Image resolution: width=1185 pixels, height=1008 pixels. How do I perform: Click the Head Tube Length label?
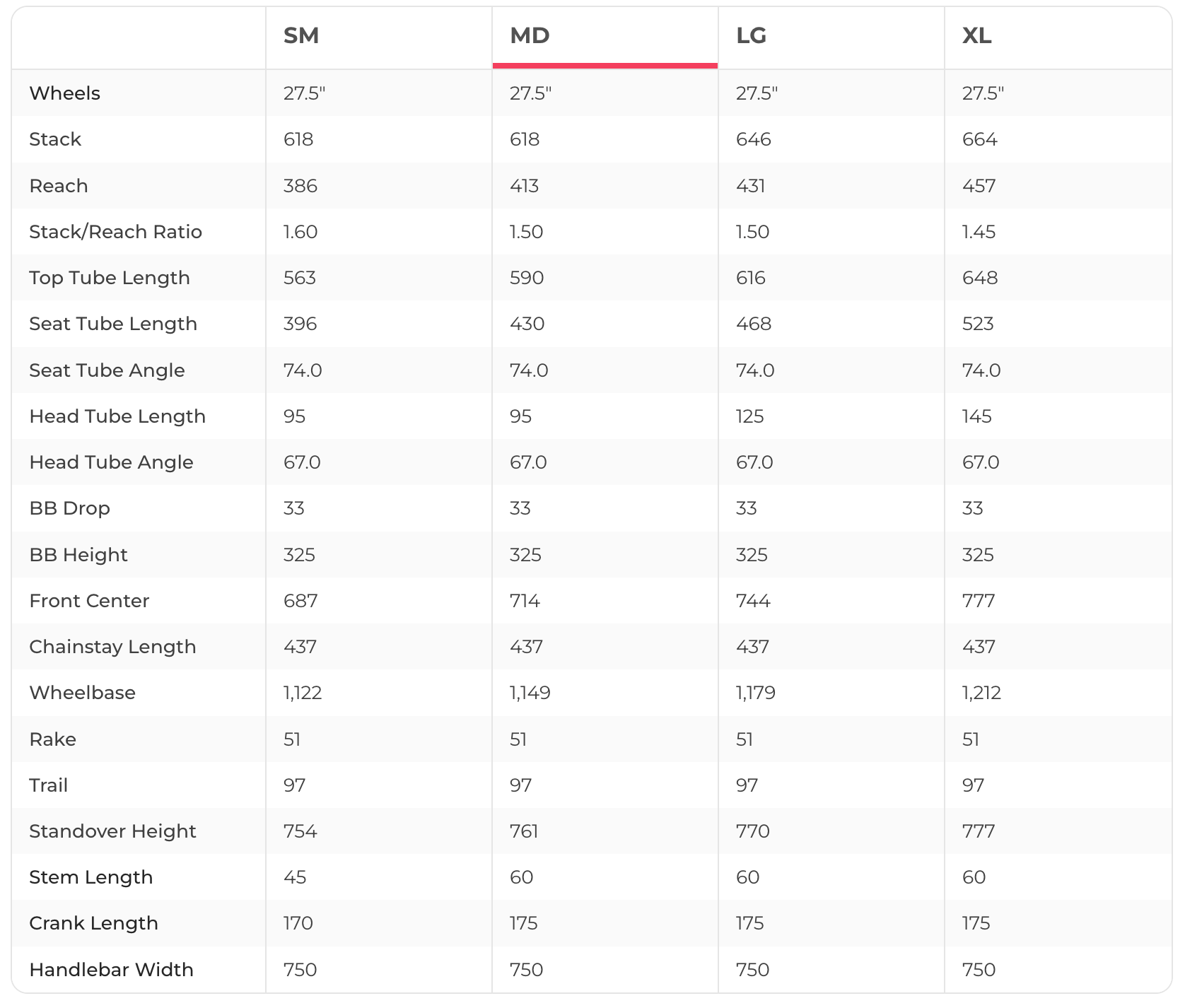coord(117,416)
